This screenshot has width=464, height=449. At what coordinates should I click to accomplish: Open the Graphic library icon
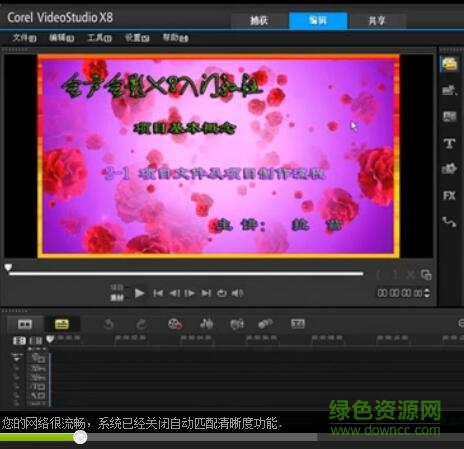[449, 169]
